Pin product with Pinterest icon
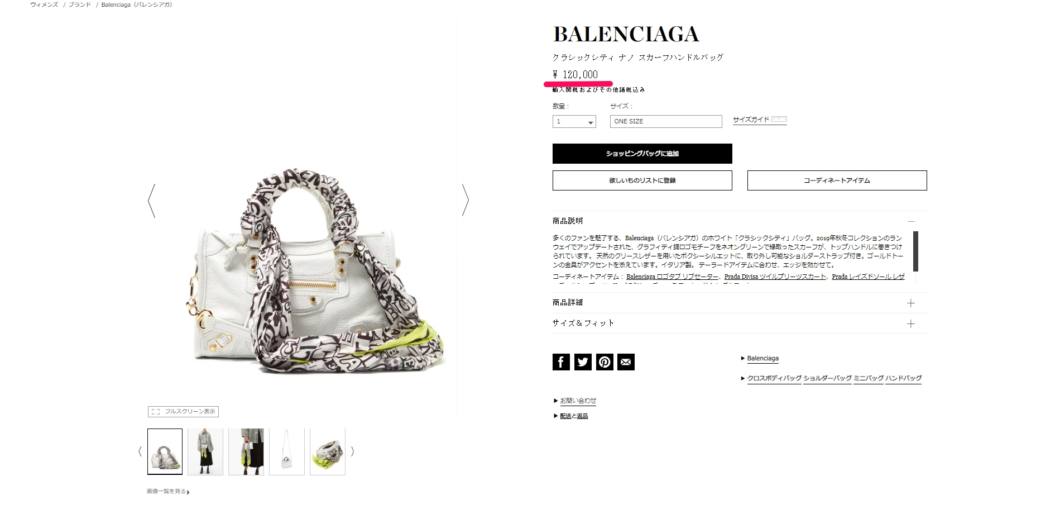 click(x=604, y=362)
